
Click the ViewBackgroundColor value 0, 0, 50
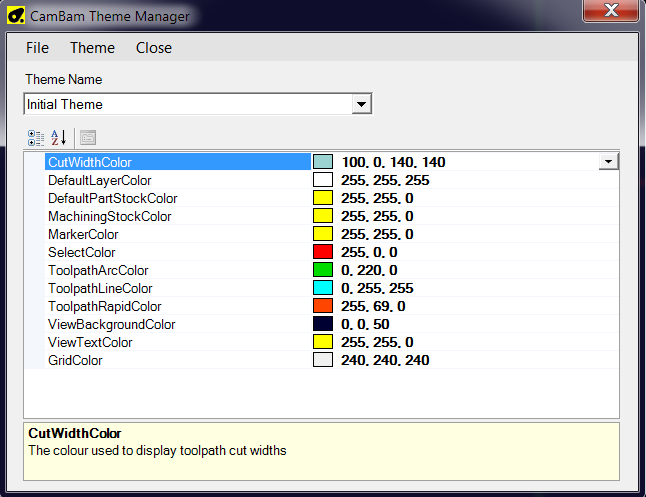(365, 324)
